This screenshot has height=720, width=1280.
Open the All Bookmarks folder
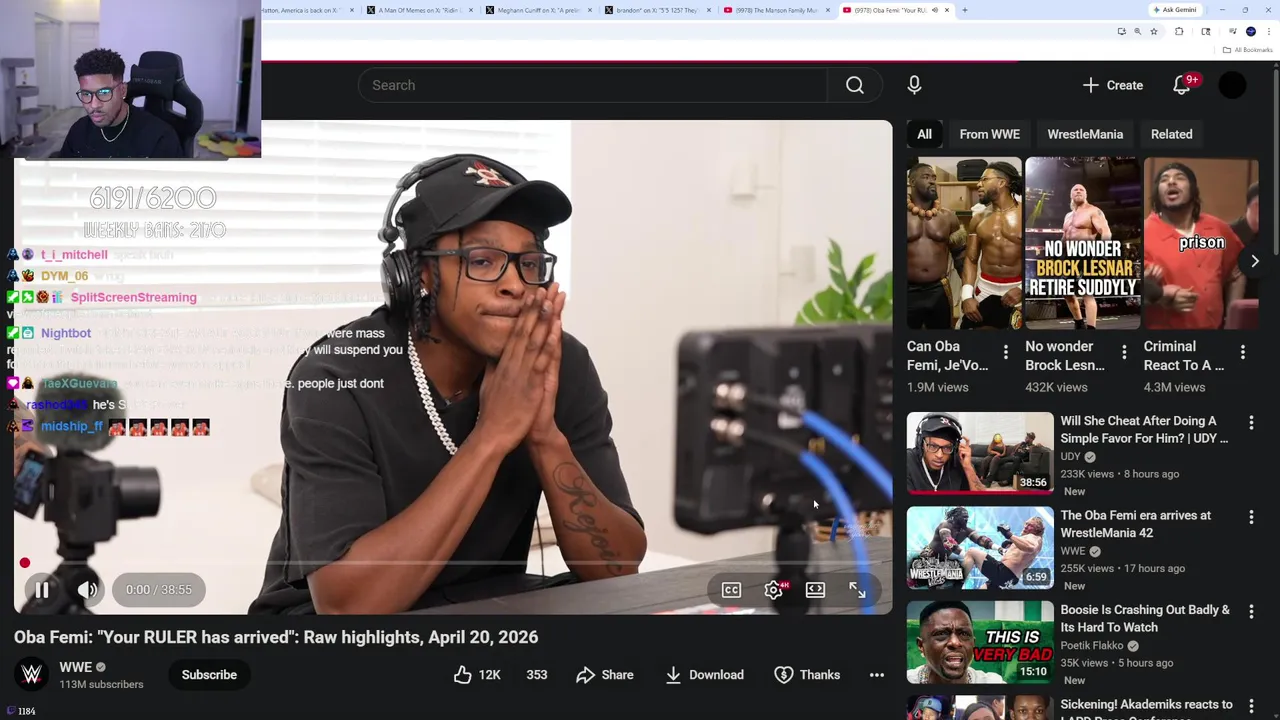pyautogui.click(x=1248, y=50)
